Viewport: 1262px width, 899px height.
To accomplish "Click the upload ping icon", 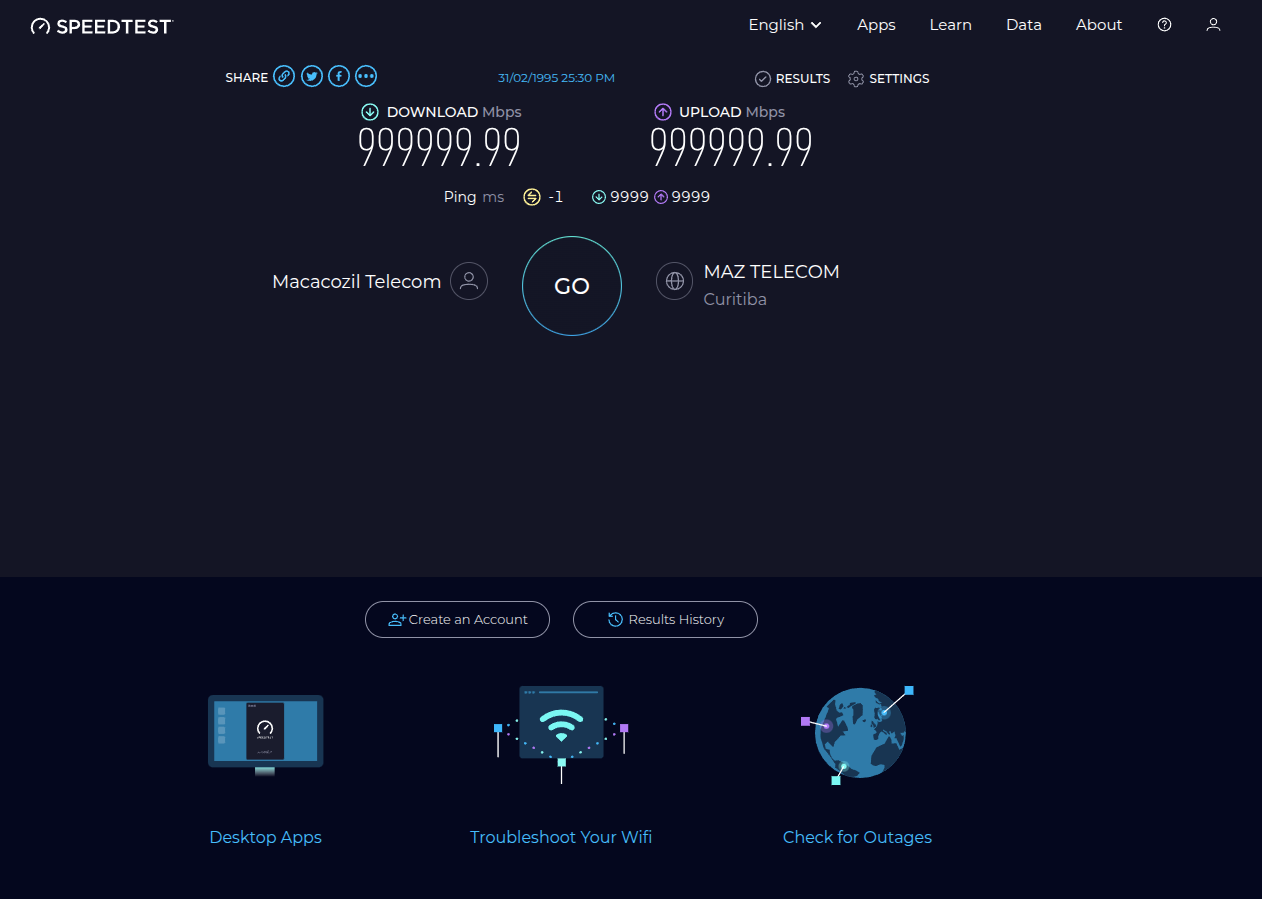I will (661, 197).
